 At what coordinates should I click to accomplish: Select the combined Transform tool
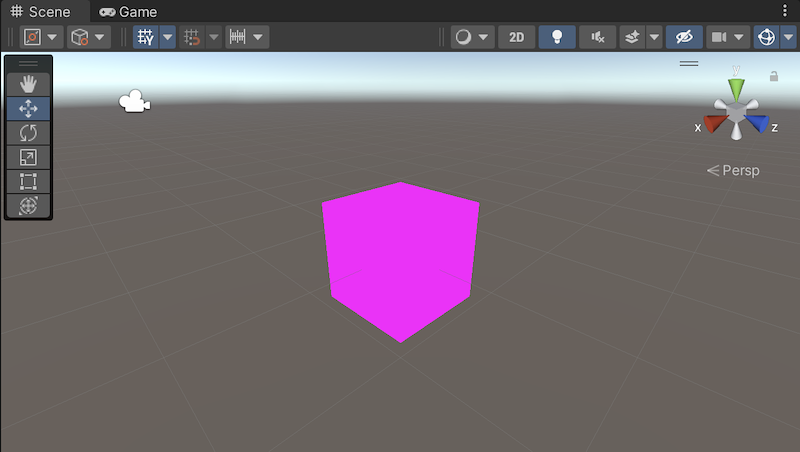[x=28, y=205]
